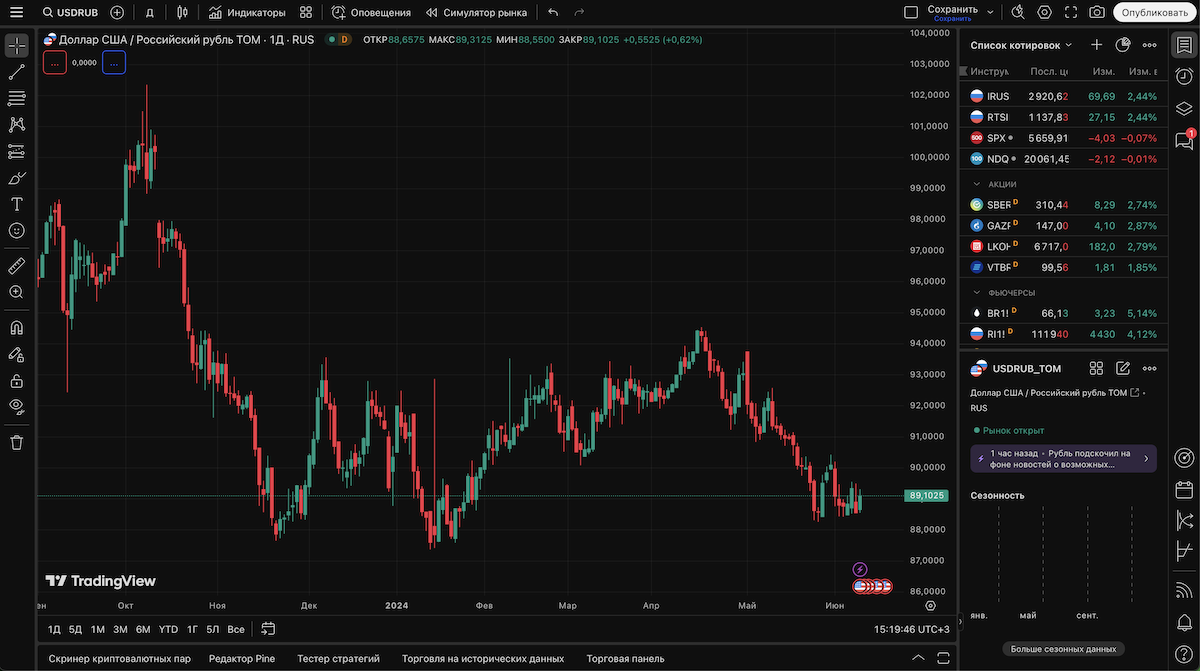Click the Опубликовать publish button

coord(1154,13)
